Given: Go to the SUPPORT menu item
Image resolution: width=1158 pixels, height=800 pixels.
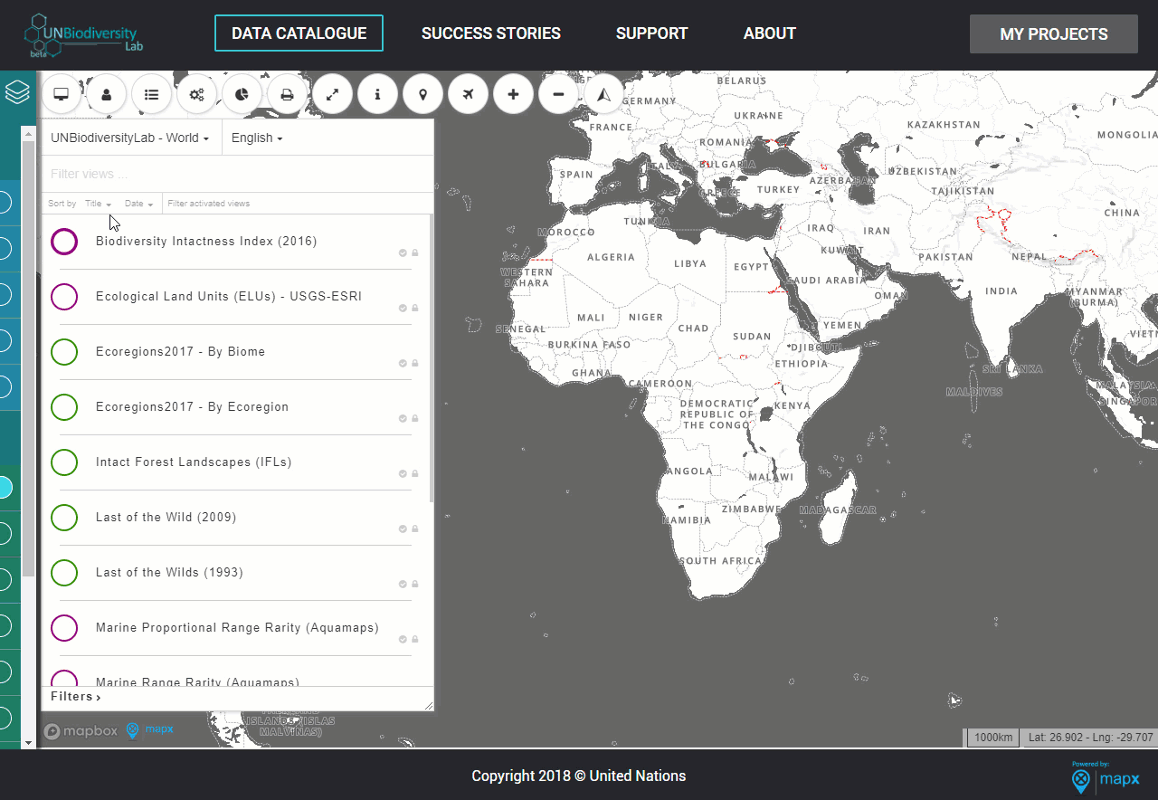Looking at the screenshot, I should tap(651, 33).
